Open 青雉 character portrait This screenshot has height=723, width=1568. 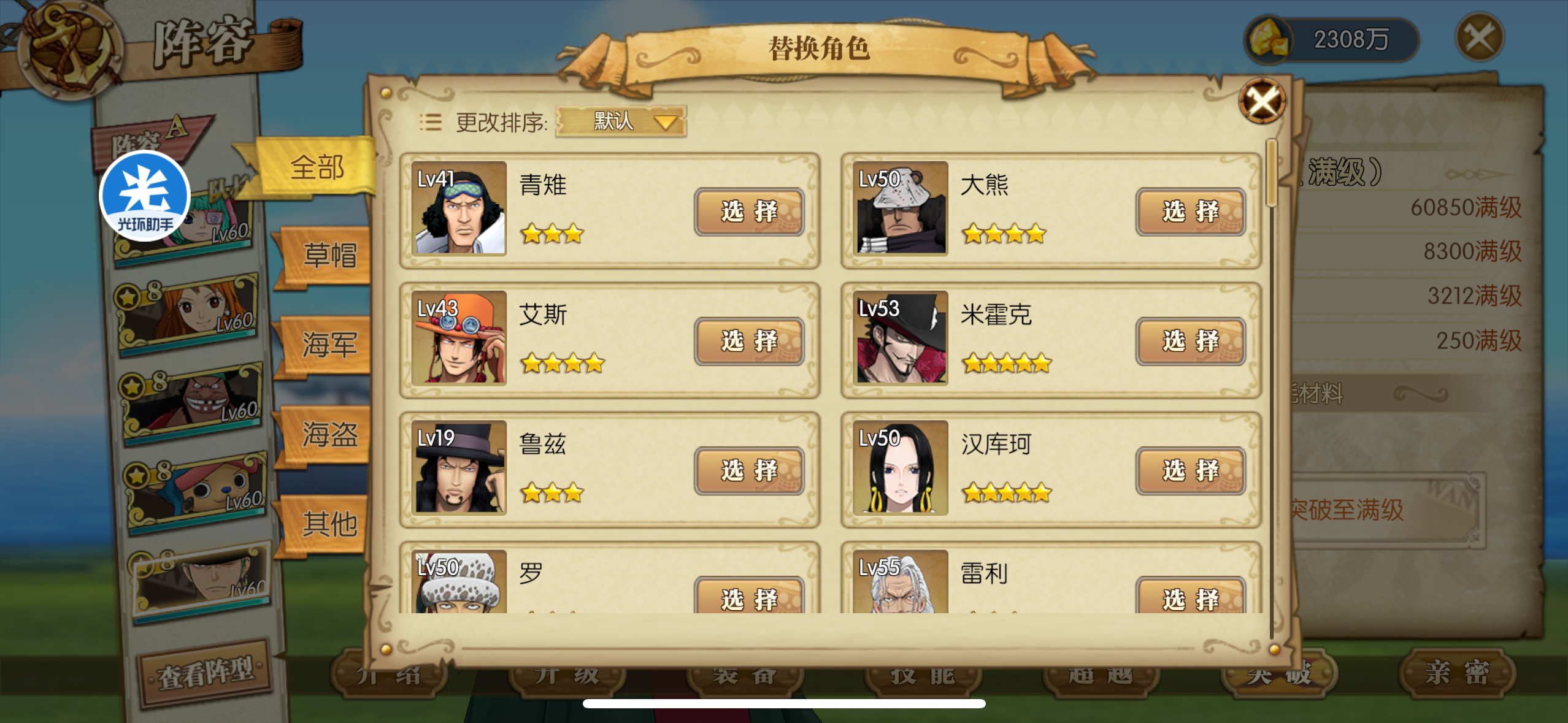click(x=459, y=208)
